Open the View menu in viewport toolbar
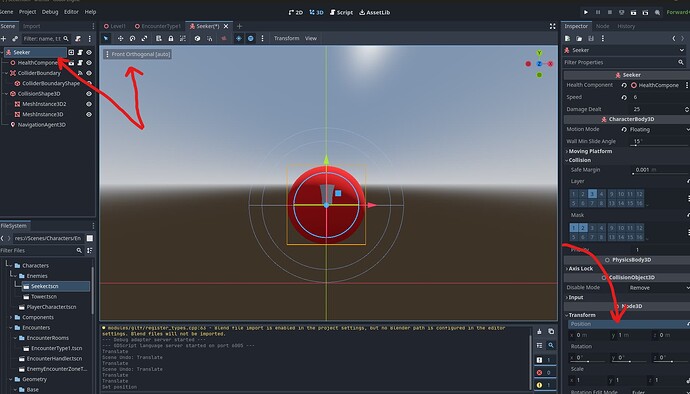The image size is (690, 394). point(311,38)
